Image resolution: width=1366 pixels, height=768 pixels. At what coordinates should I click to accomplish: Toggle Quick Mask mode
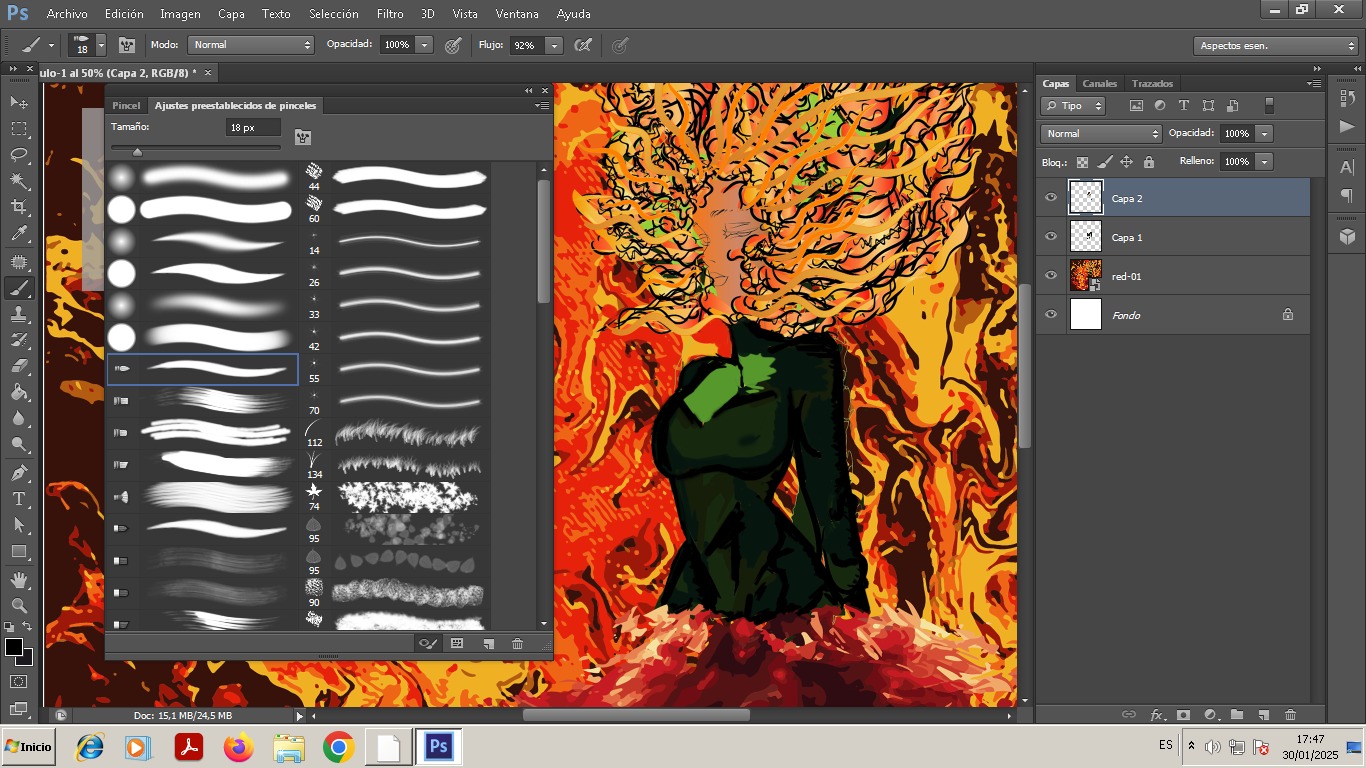point(19,682)
